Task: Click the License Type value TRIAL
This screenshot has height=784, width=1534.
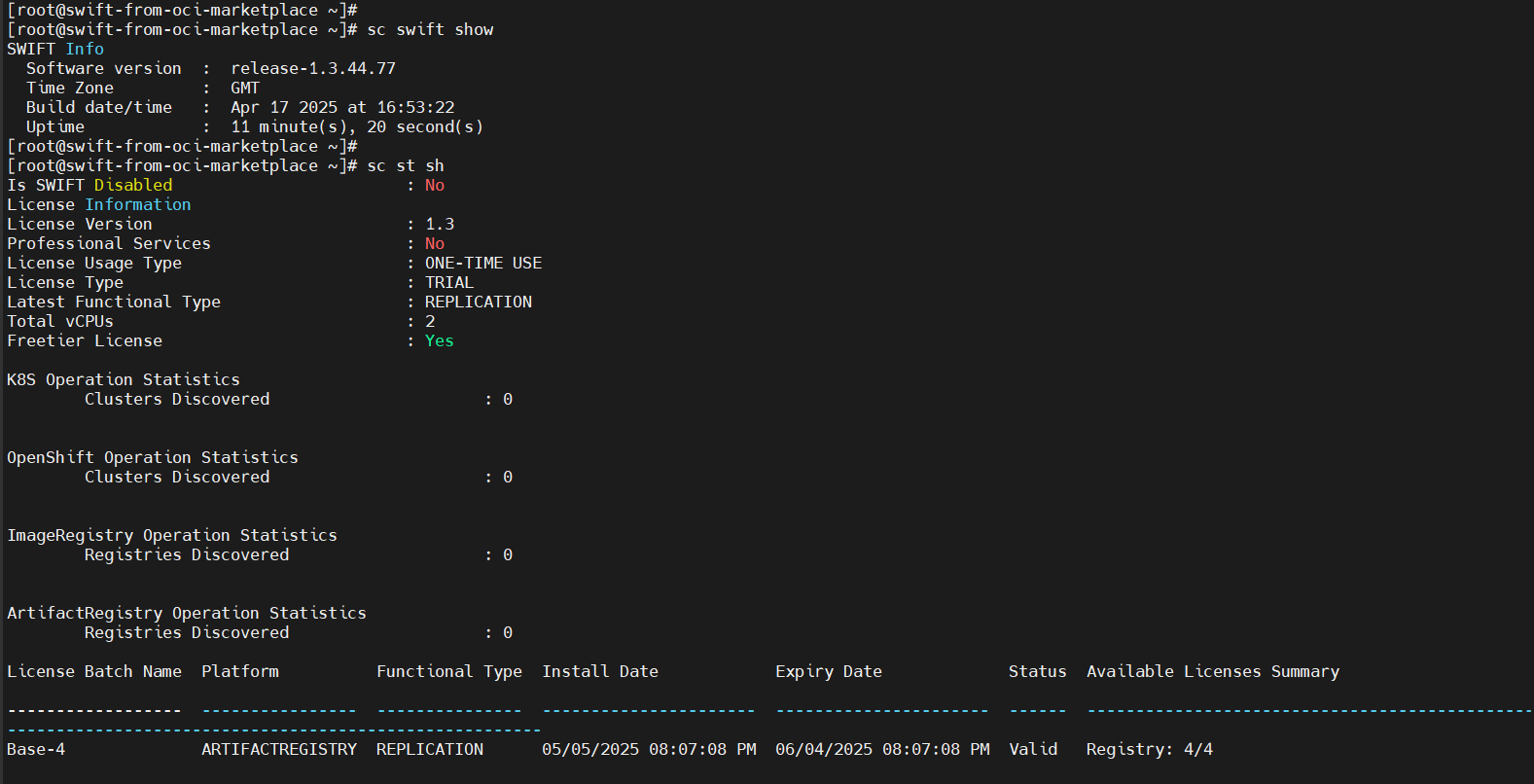Action: (449, 282)
